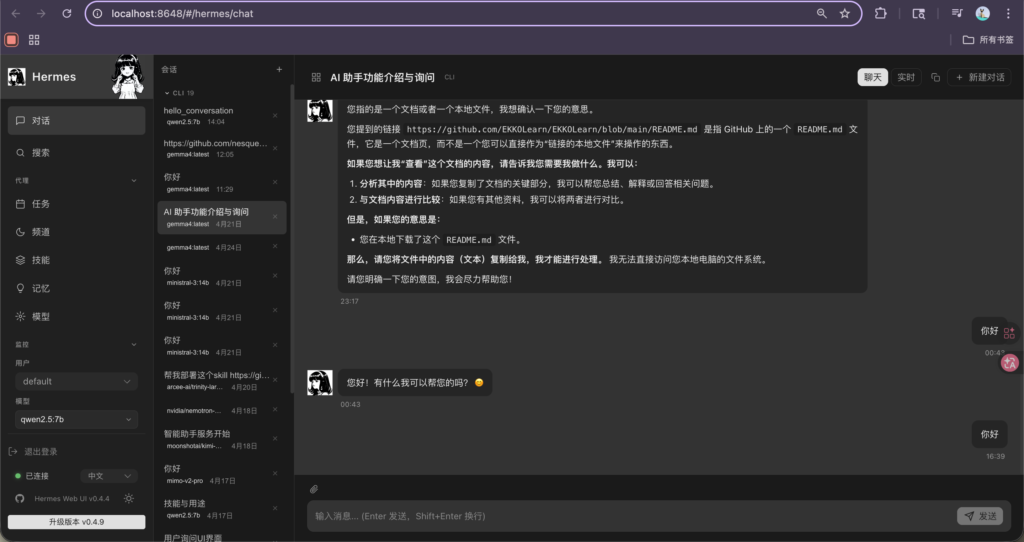
Task: Click the 你好 user message at 16:39
Action: click(x=989, y=434)
